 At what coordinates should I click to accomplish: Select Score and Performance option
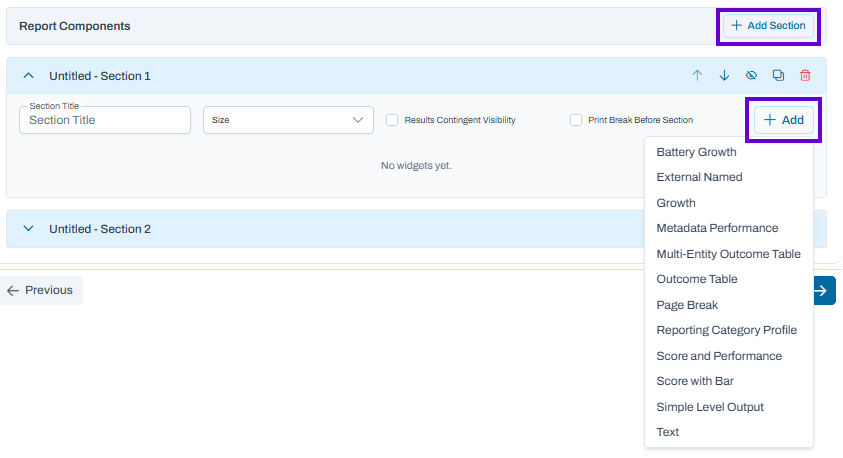[x=728, y=356]
